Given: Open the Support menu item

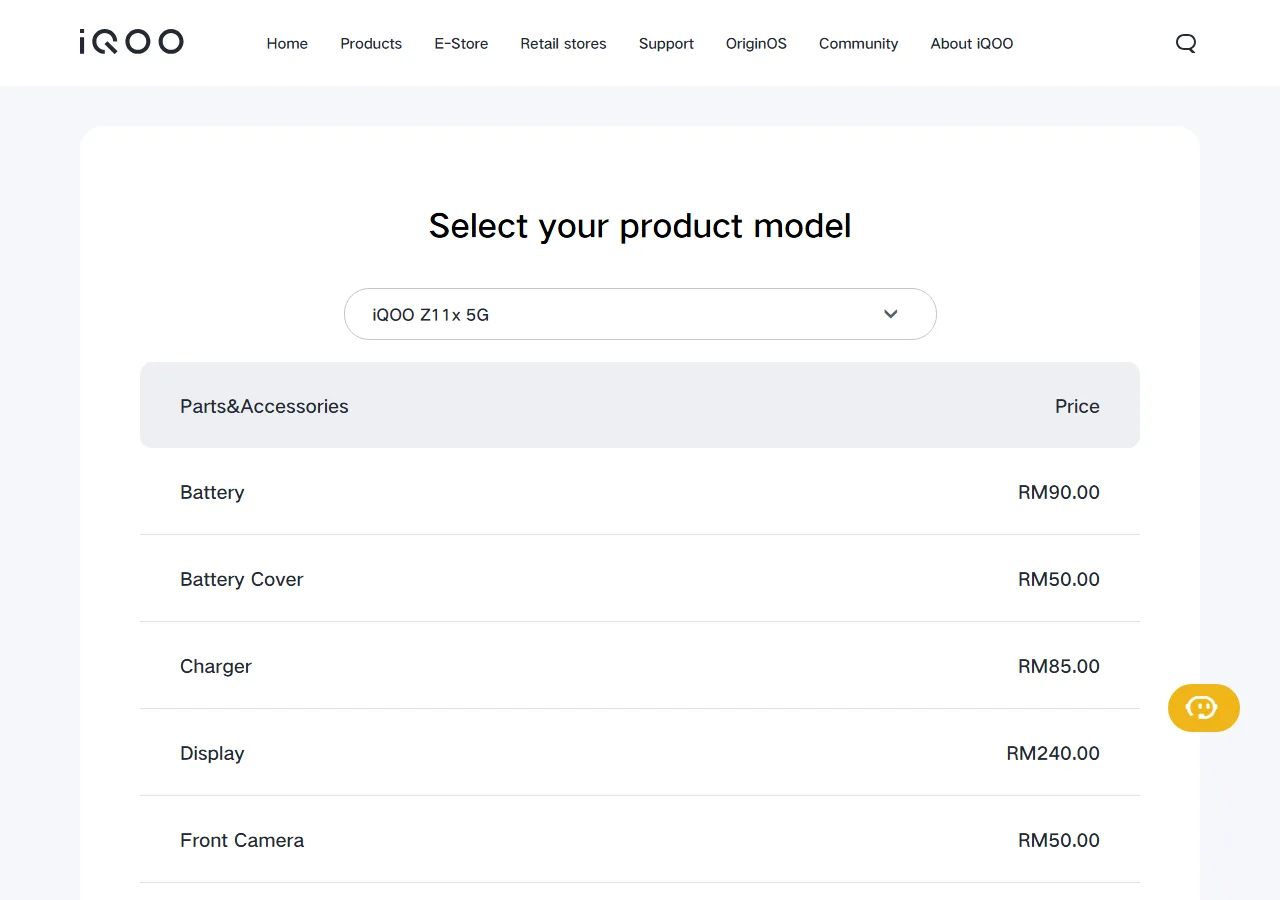Looking at the screenshot, I should pos(666,43).
